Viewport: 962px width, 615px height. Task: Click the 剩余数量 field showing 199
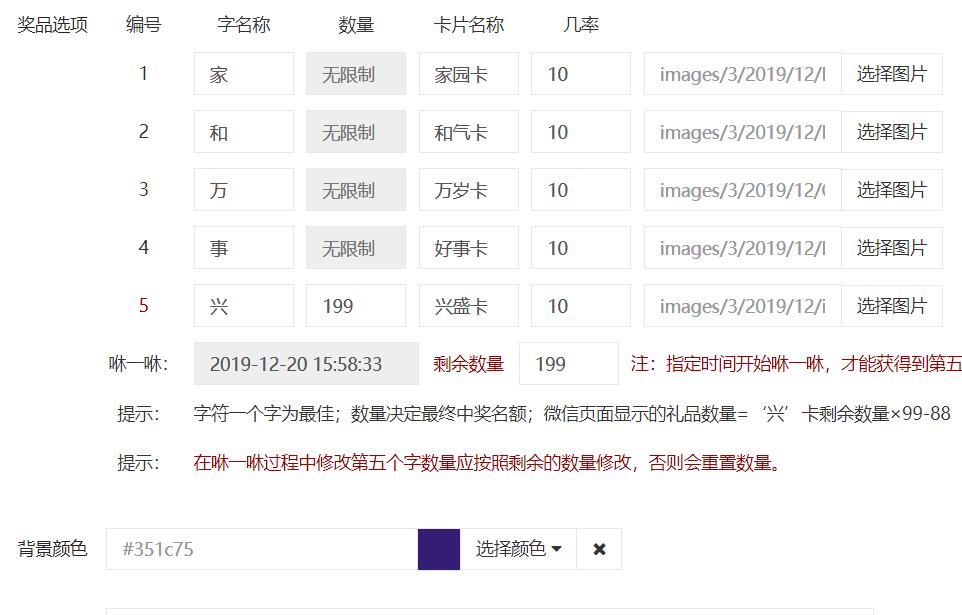click(x=569, y=364)
